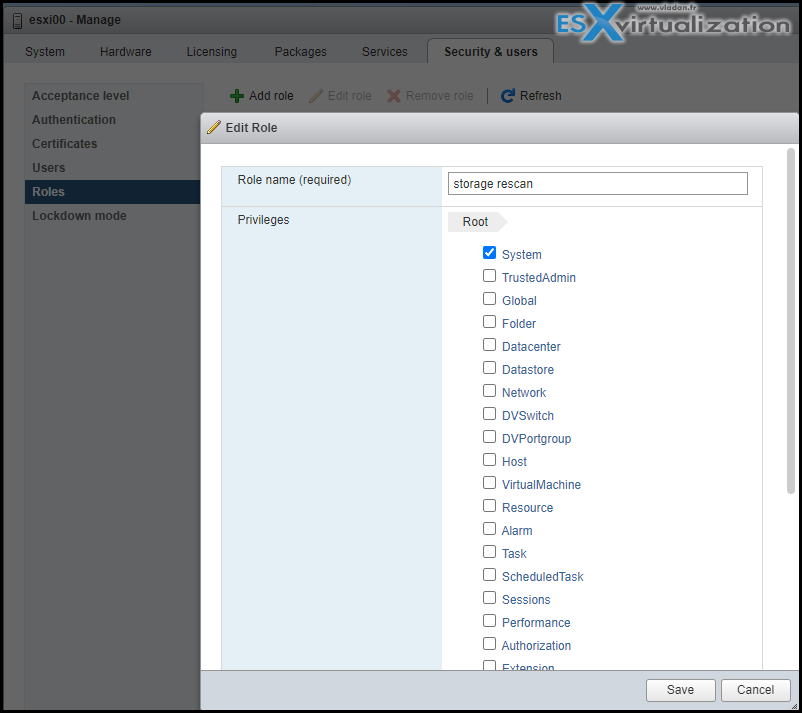Open the Network privilege group link

(x=524, y=393)
